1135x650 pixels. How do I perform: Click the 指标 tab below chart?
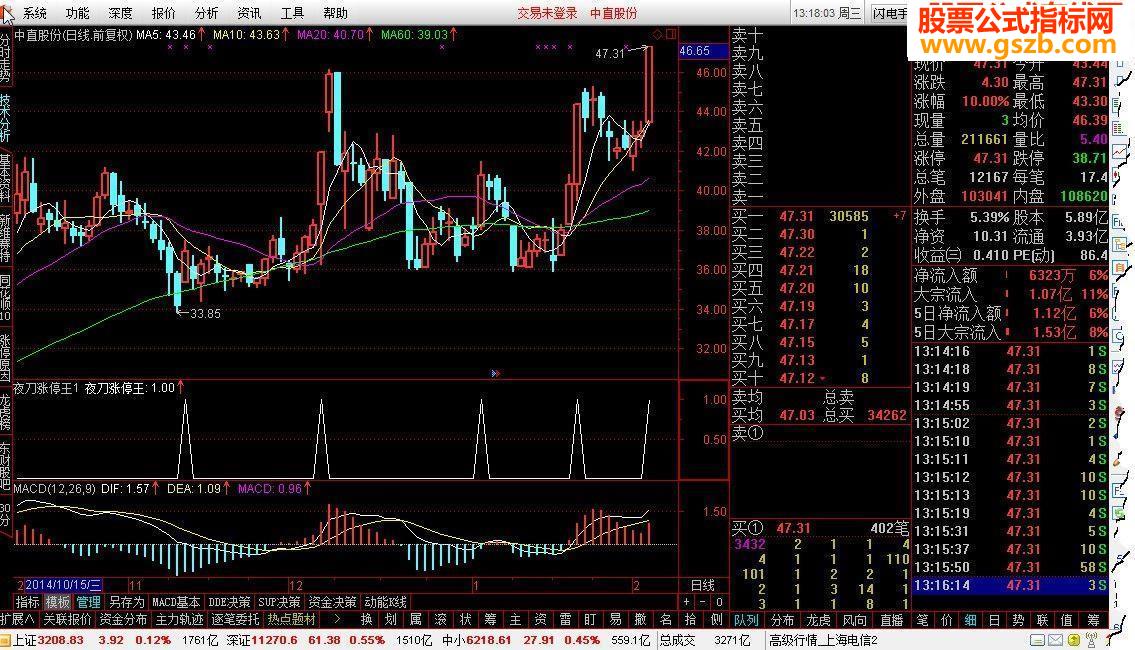[x=28, y=602]
